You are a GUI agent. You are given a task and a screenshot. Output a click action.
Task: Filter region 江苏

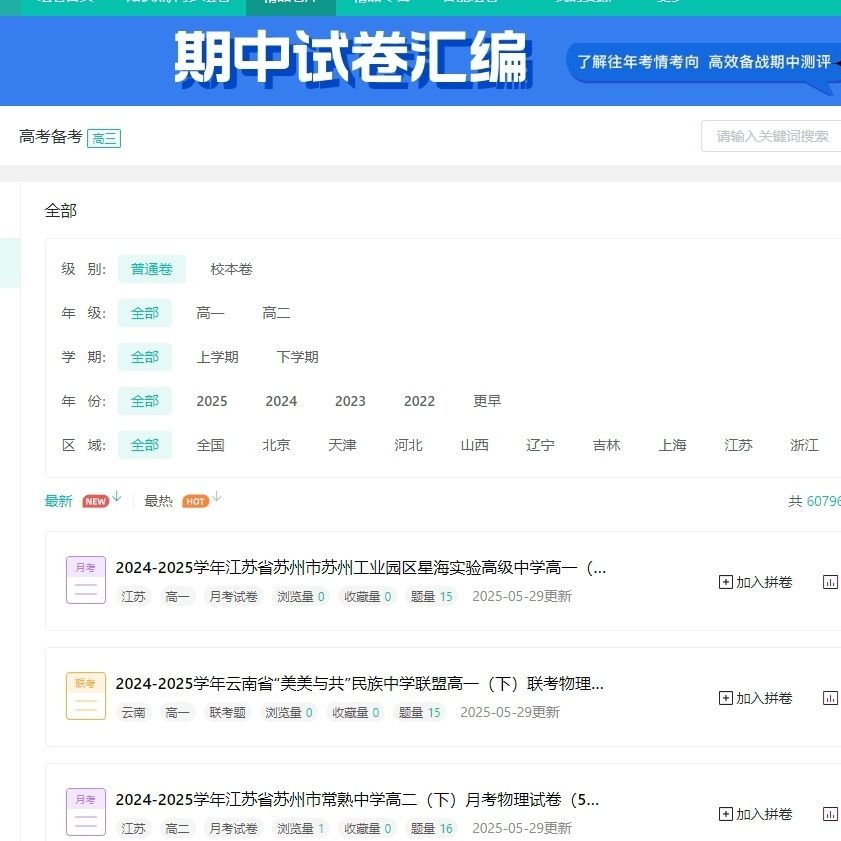click(739, 445)
